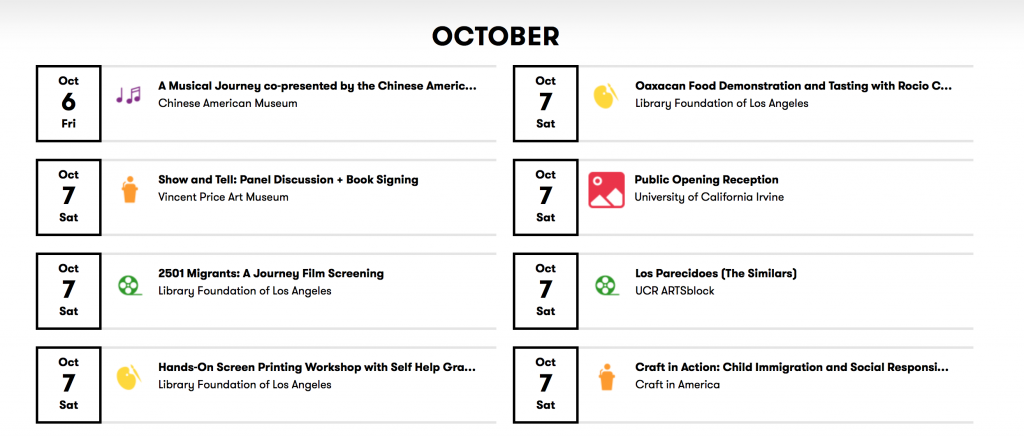
Task: Click the yellow palette icon for Screen Printing Workshop
Action: click(129, 377)
